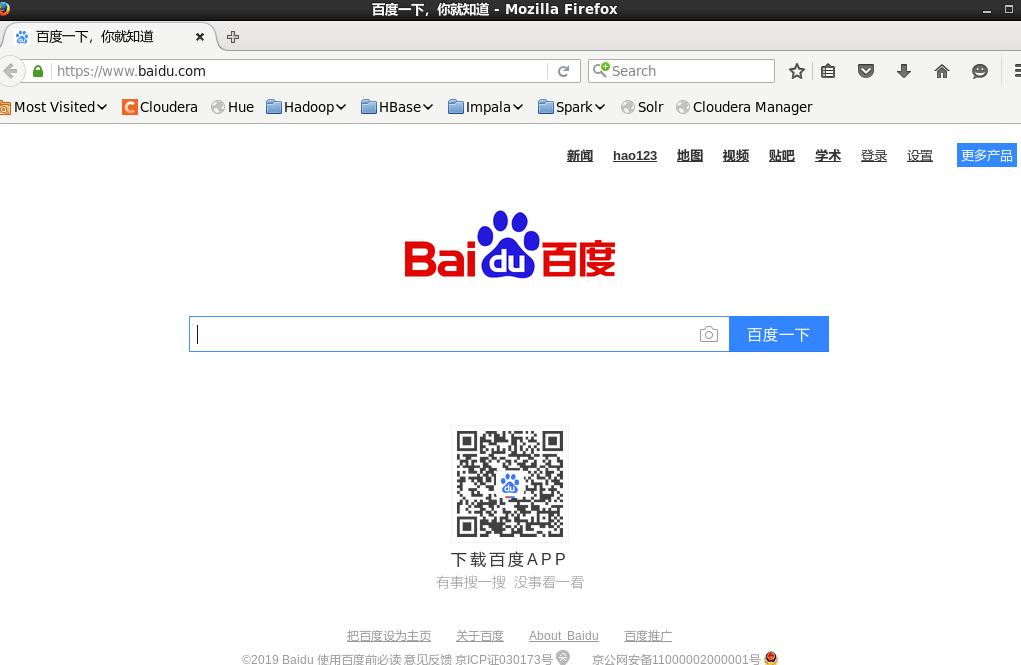Open the Solr bookmark
The image size is (1021, 665).
pos(642,107)
